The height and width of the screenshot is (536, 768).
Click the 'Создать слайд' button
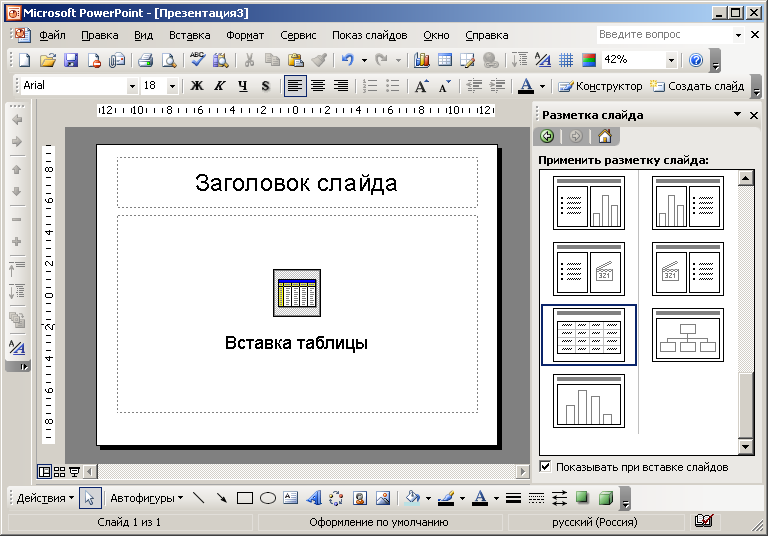tap(697, 86)
